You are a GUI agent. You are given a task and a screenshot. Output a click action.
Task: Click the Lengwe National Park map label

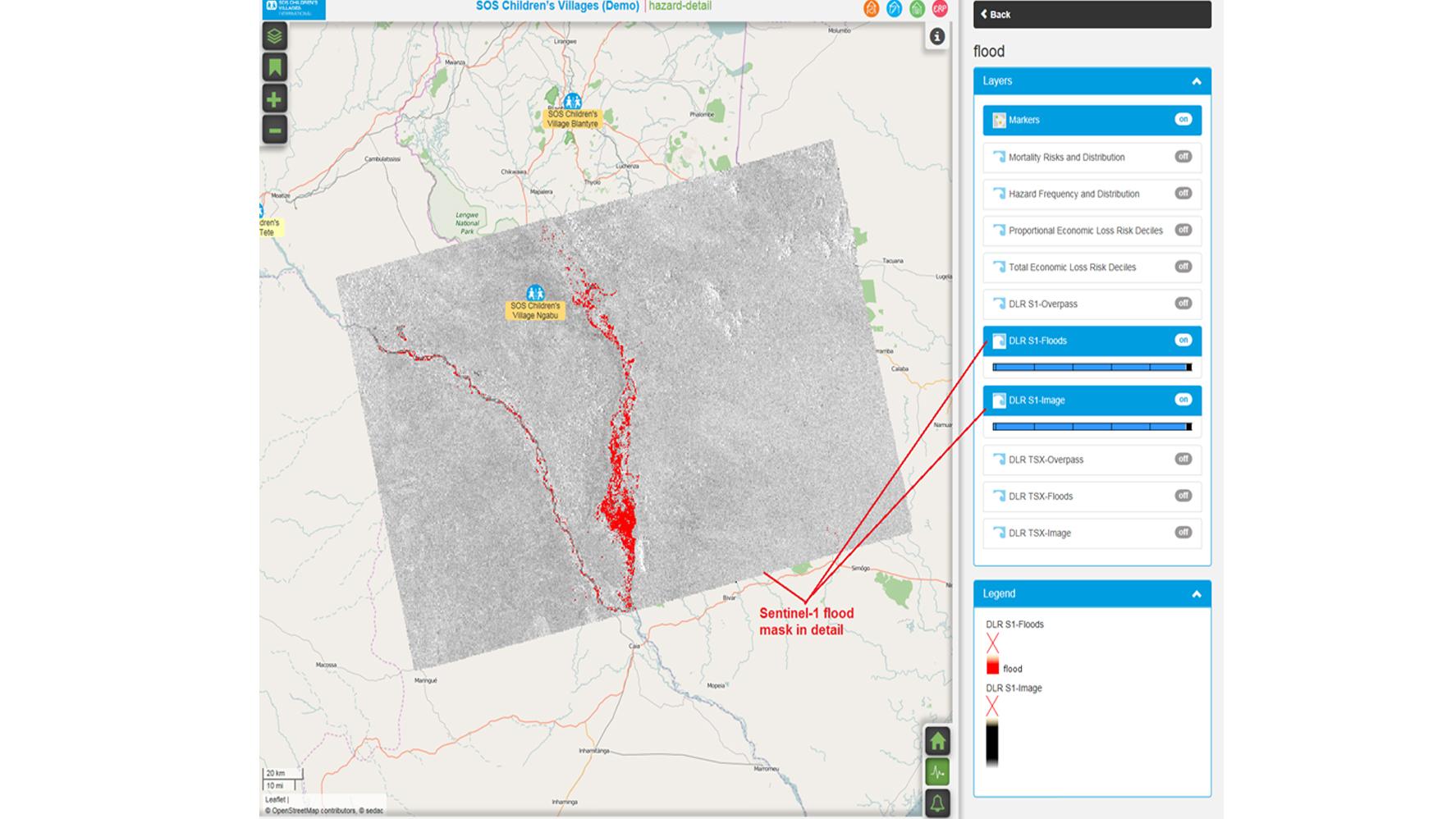467,223
